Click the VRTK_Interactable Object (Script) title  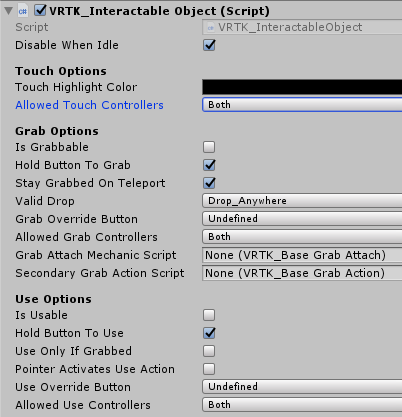159,11
